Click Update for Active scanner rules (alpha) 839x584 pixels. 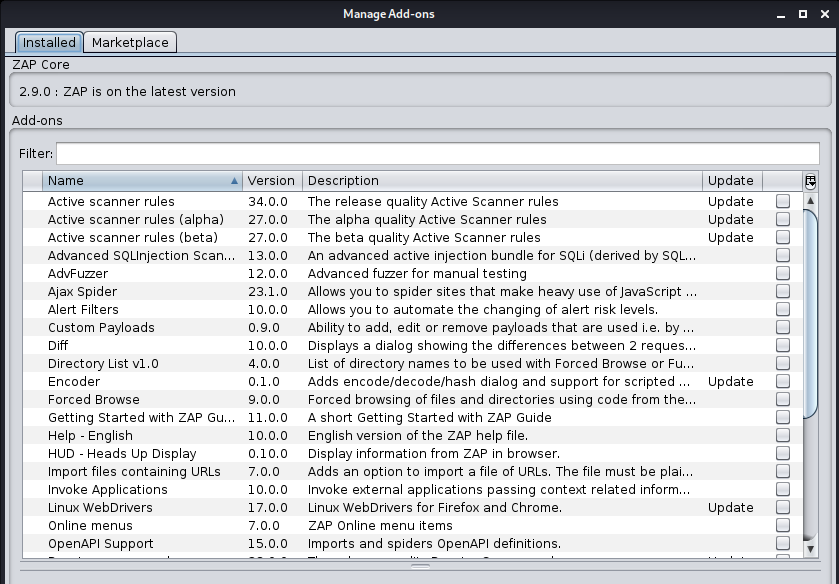730,219
